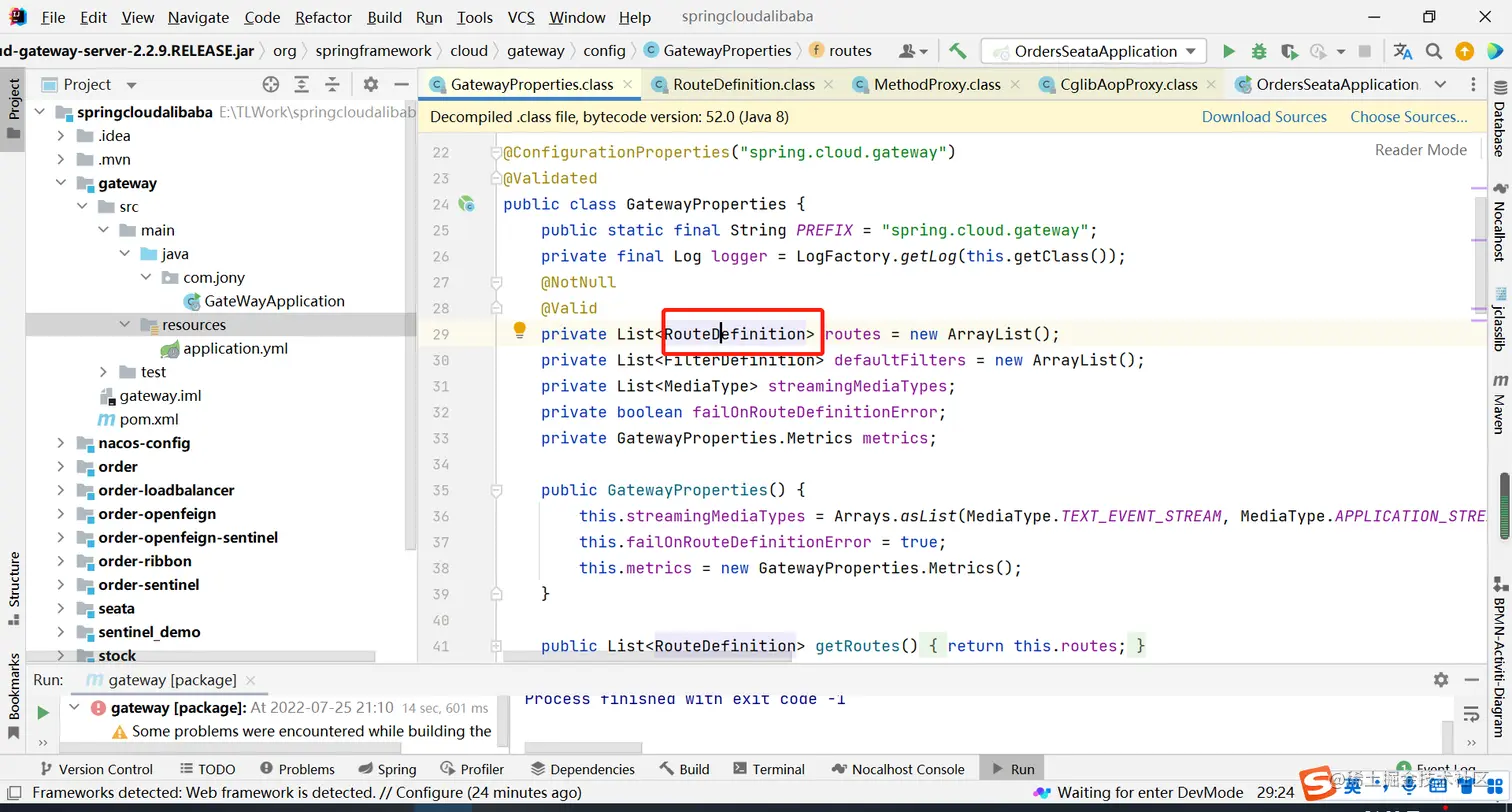Open the VCS menu
Image resolution: width=1512 pixels, height=812 pixels.
click(521, 17)
